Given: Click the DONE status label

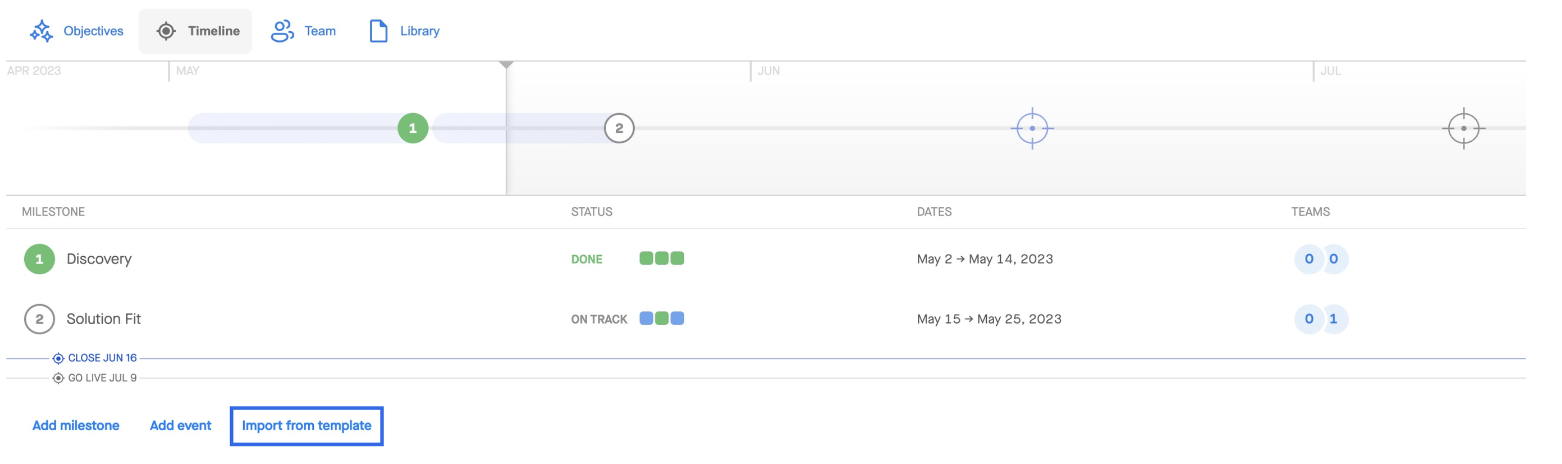Looking at the screenshot, I should [x=587, y=259].
